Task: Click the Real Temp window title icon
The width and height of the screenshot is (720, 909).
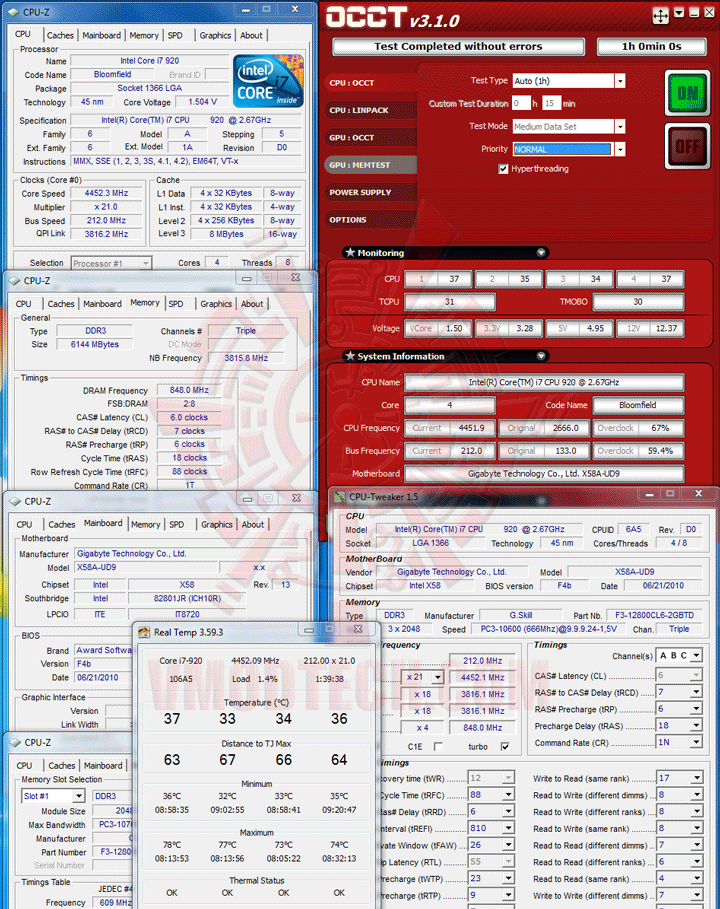Action: (x=144, y=632)
